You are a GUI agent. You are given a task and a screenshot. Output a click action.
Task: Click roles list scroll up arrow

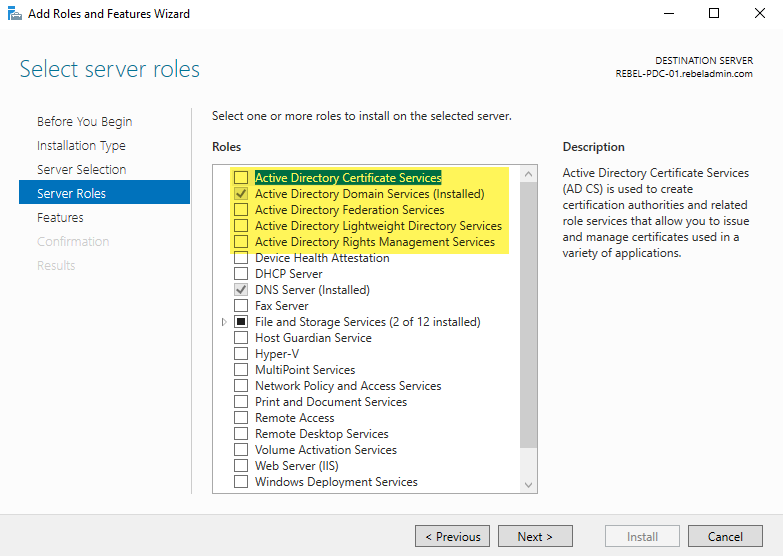tap(528, 174)
